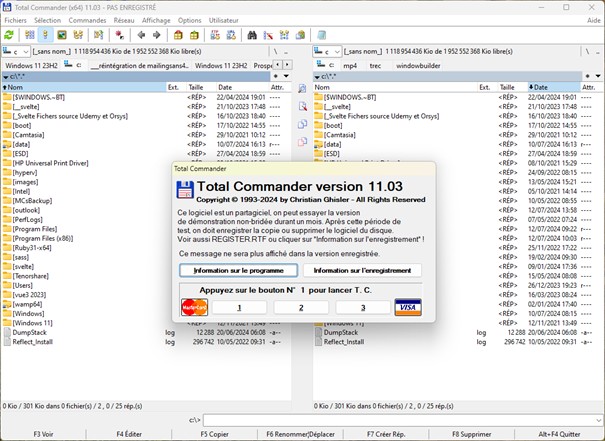This screenshot has height=441, width=605.
Task: Click the VISA card icon
Action: (x=407, y=307)
